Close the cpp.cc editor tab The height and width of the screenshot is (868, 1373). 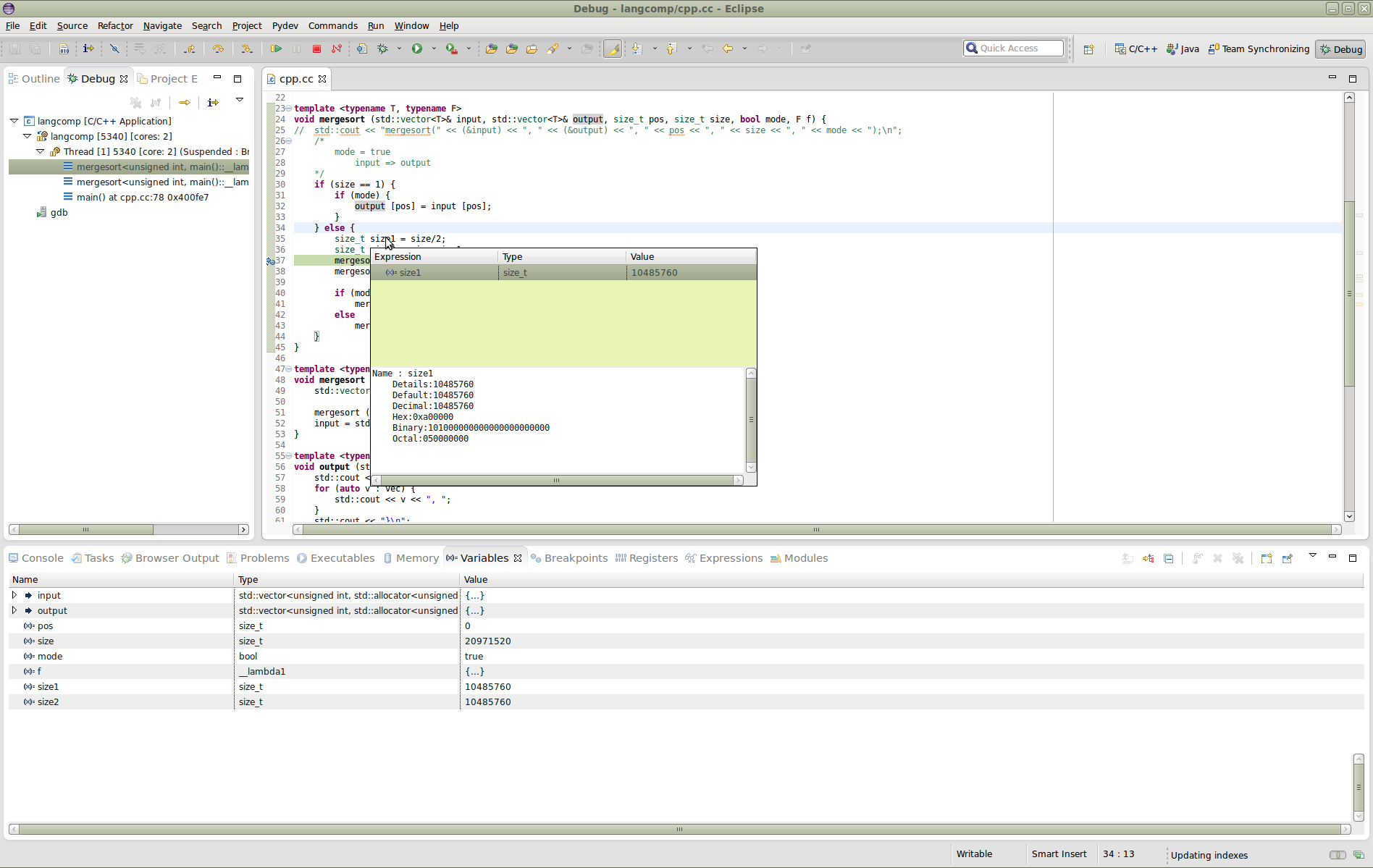tap(322, 79)
